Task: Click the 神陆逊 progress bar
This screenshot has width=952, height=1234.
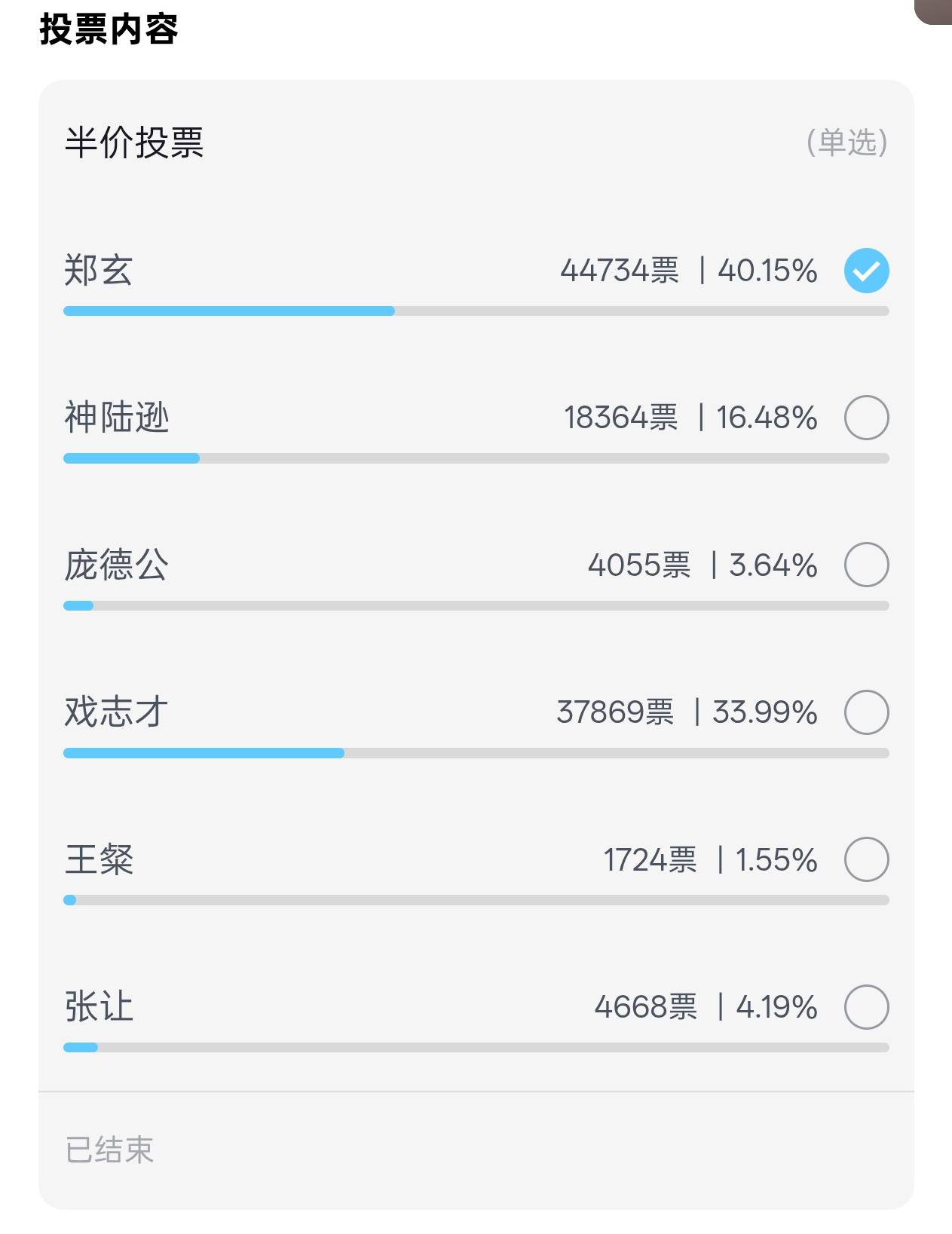Action: [x=476, y=458]
